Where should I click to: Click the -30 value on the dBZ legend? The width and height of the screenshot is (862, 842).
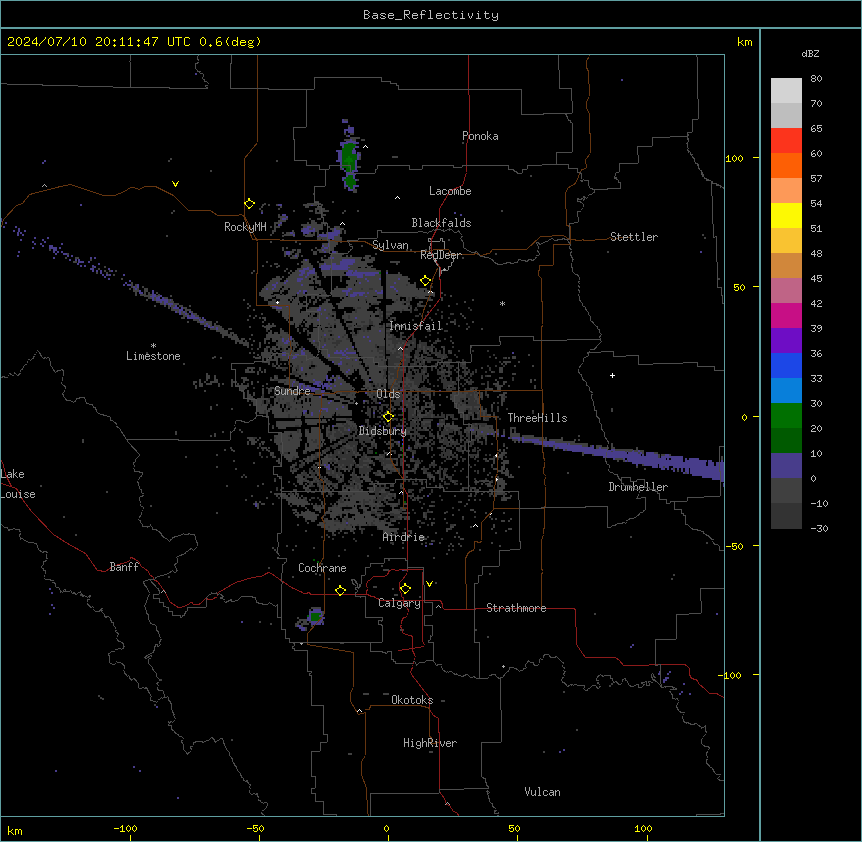[x=819, y=529]
